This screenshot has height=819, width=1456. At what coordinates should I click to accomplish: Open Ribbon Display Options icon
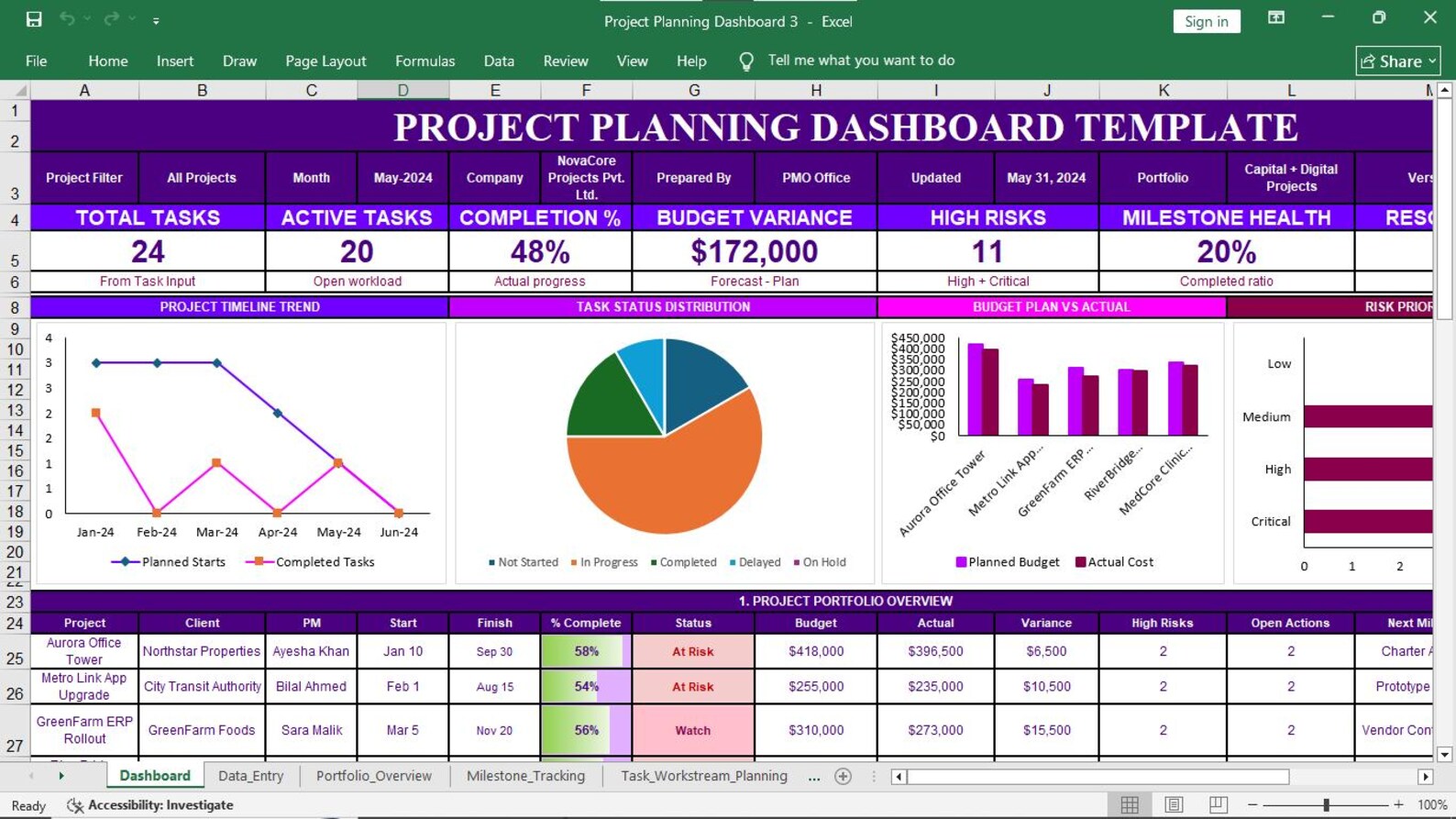[1275, 18]
